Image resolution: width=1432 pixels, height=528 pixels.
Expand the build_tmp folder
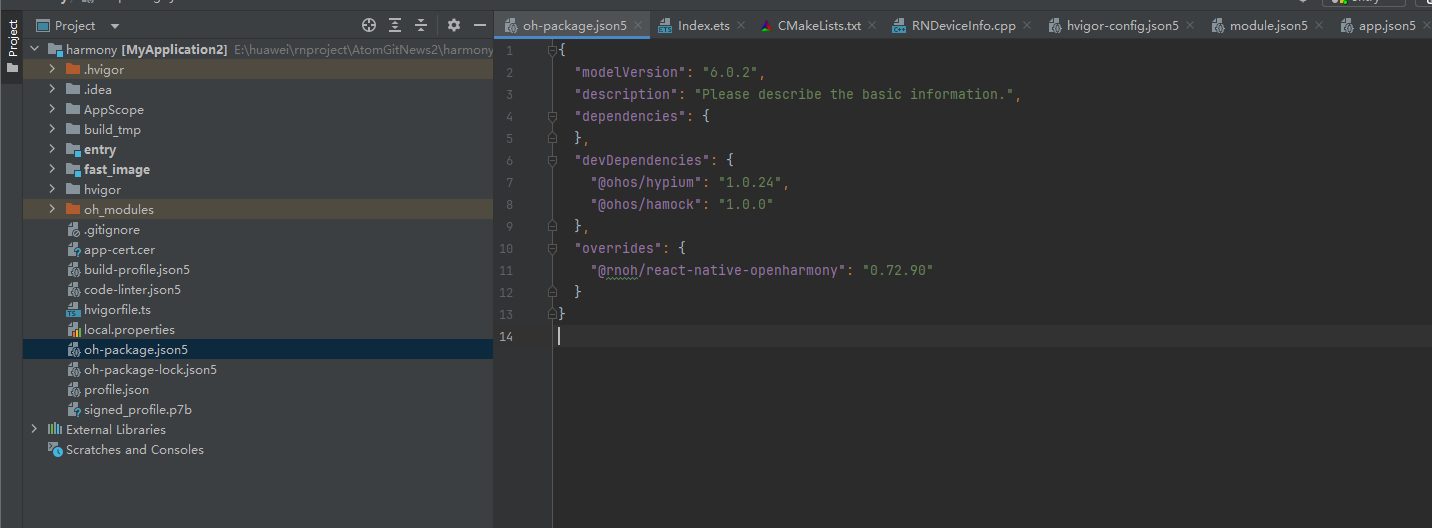click(x=53, y=130)
